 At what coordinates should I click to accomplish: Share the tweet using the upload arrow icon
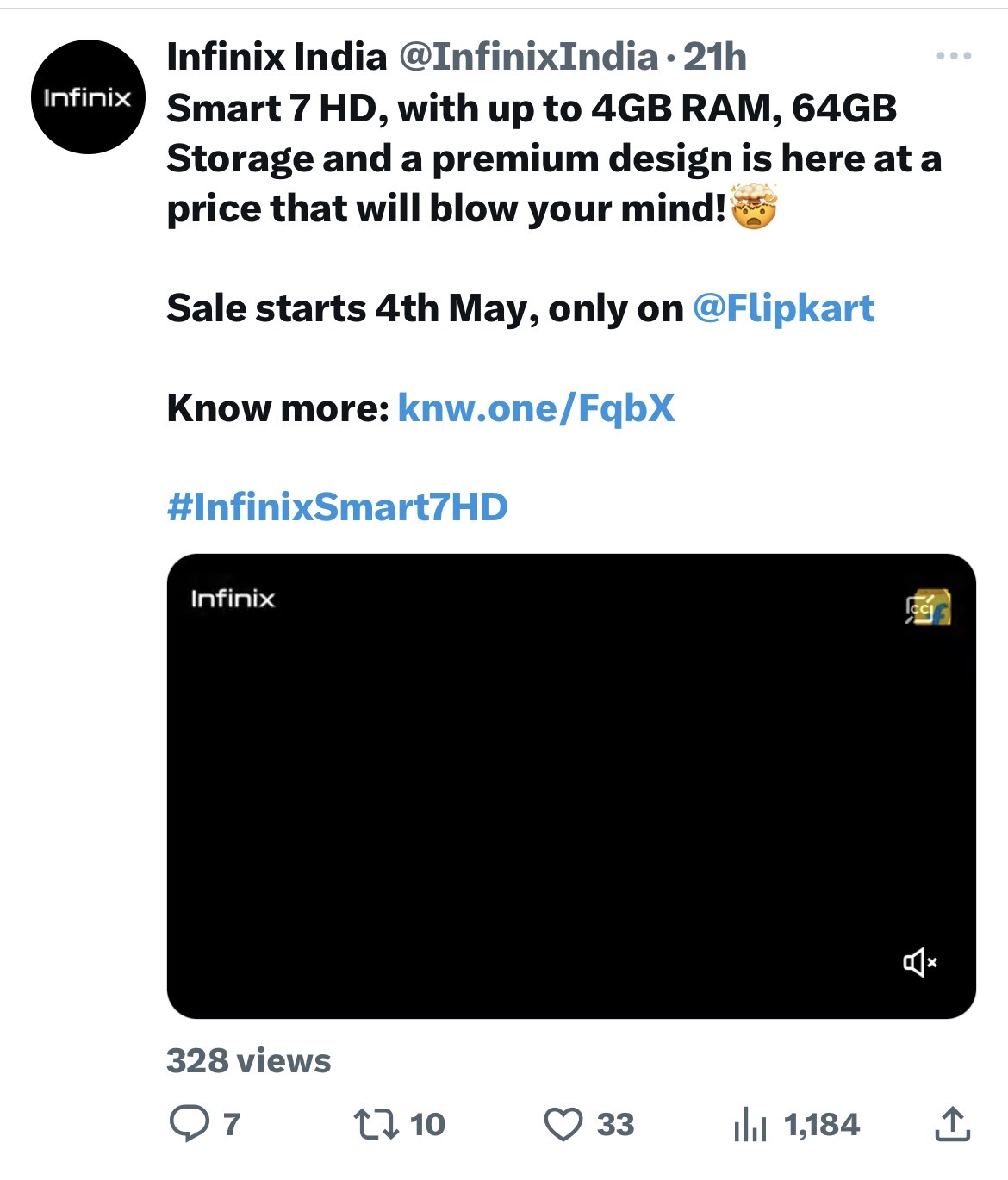pos(952,1124)
